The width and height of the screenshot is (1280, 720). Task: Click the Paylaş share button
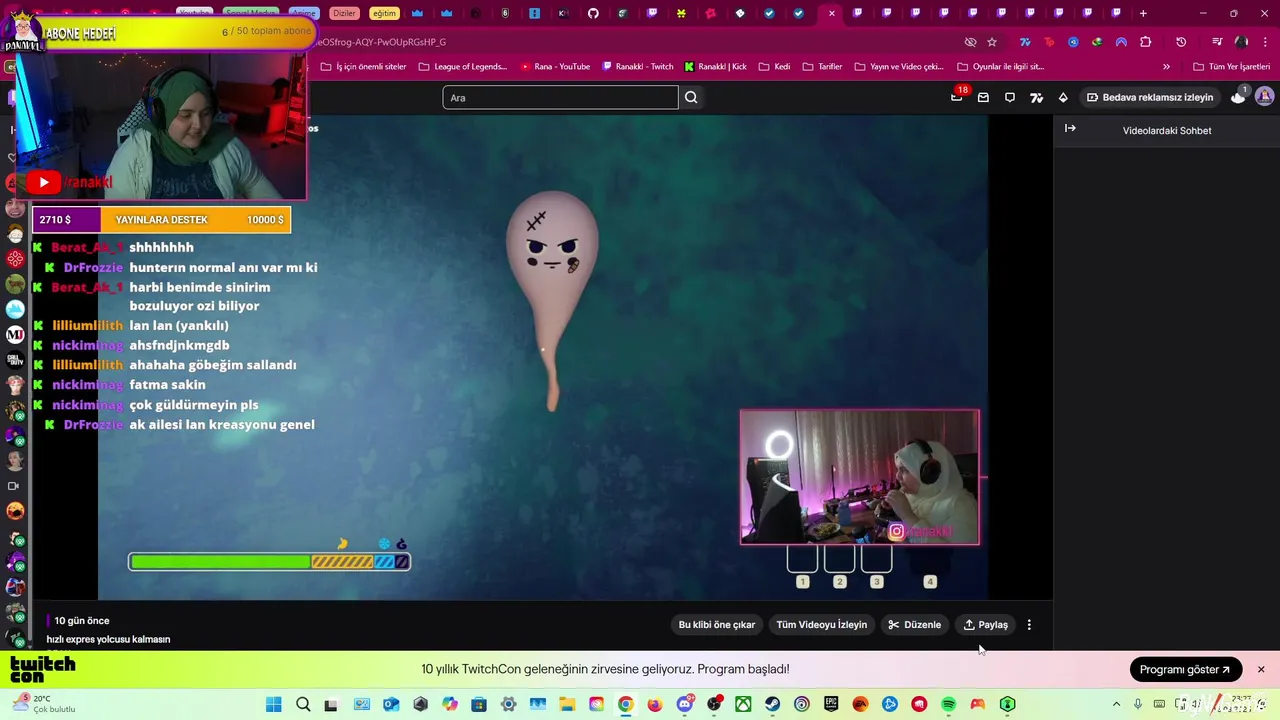[986, 625]
